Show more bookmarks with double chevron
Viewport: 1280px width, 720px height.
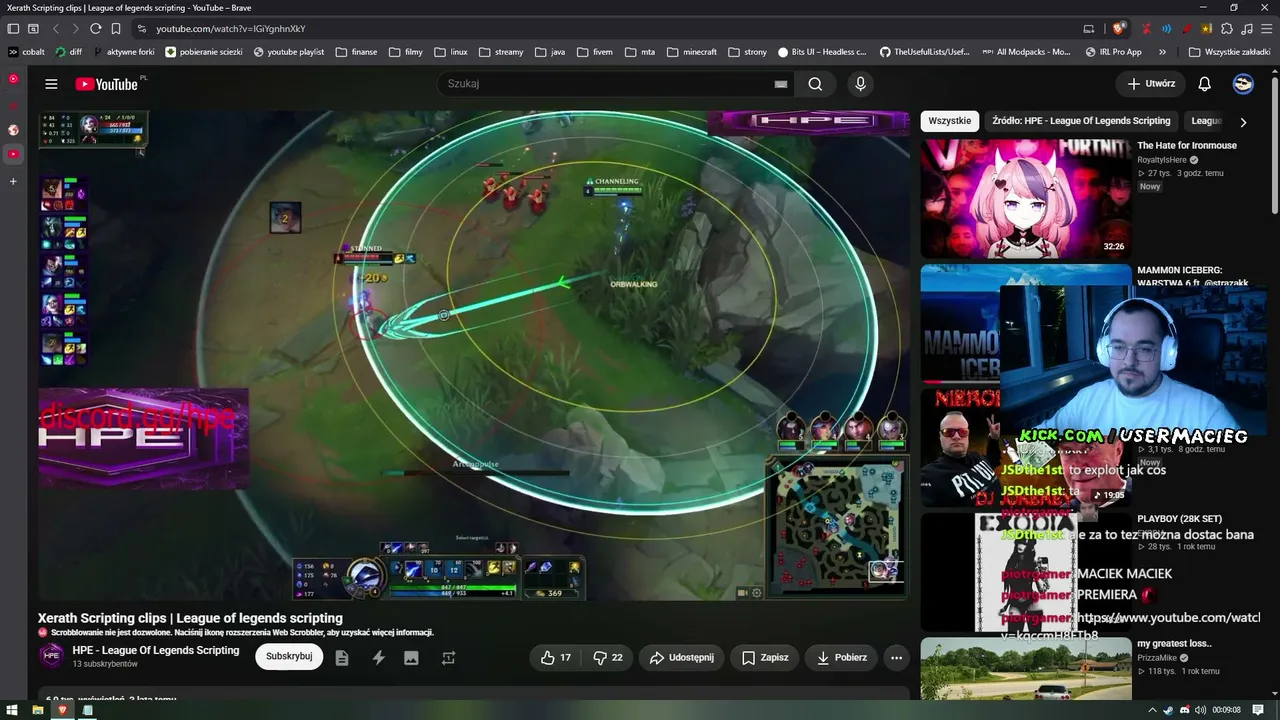1162,52
